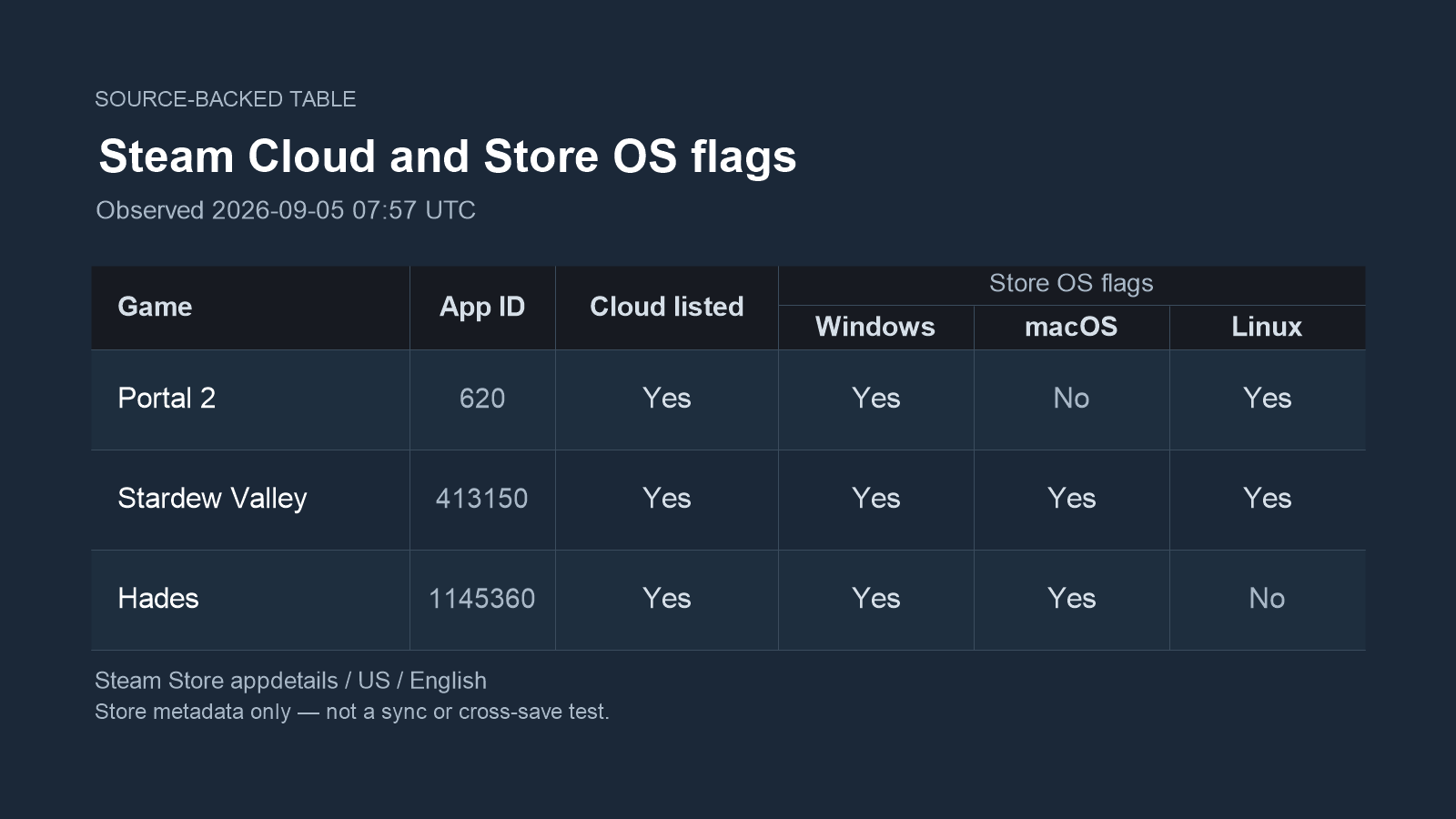Screen dimensions: 1456x819
Task: Select the 'Portal 2' game cell
Action: [x=250, y=399]
